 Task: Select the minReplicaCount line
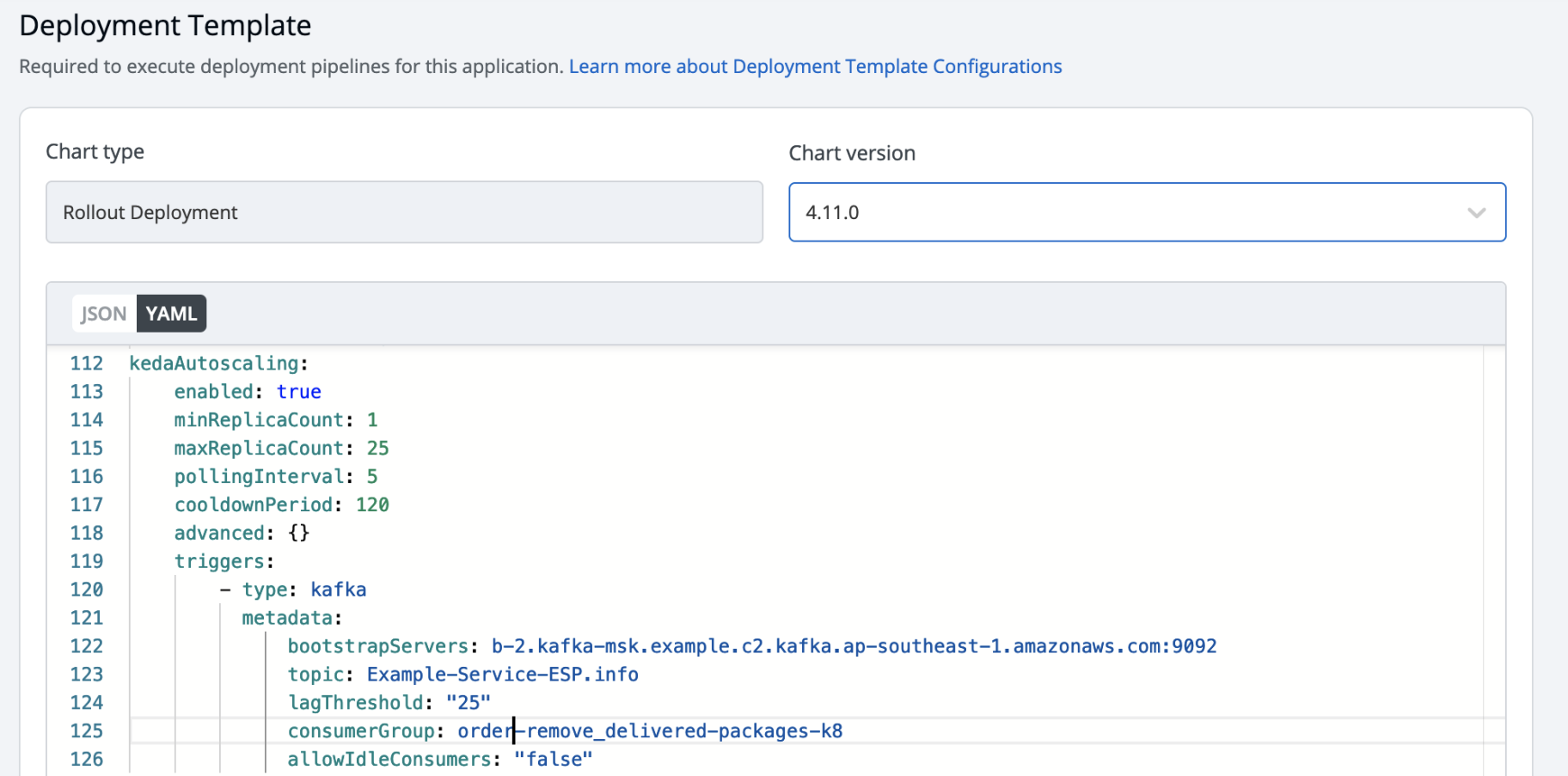click(x=275, y=420)
